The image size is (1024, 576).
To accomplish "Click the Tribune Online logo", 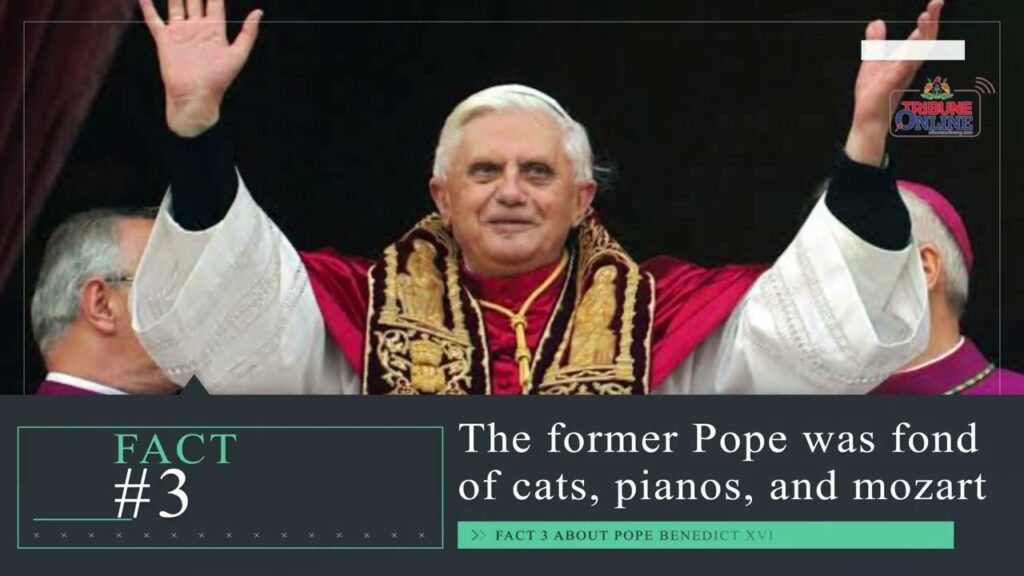I will 935,108.
